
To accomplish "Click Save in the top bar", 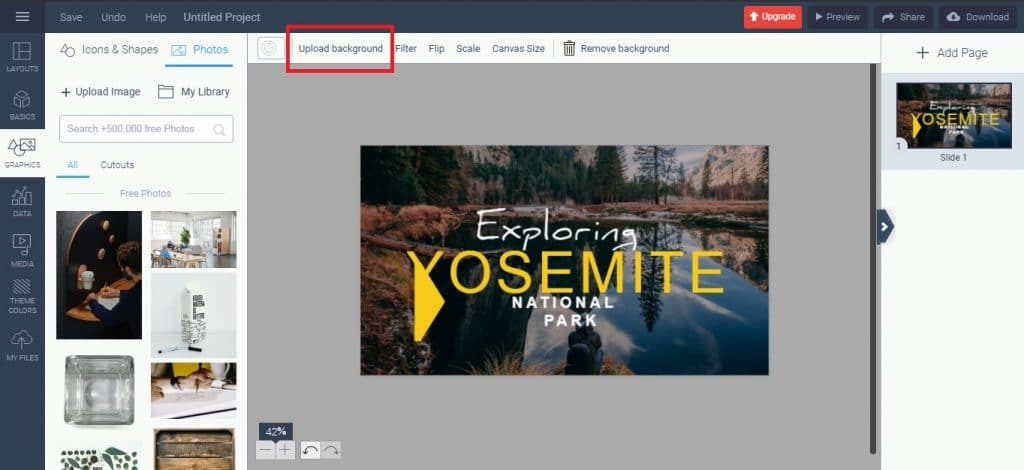I will click(x=71, y=17).
